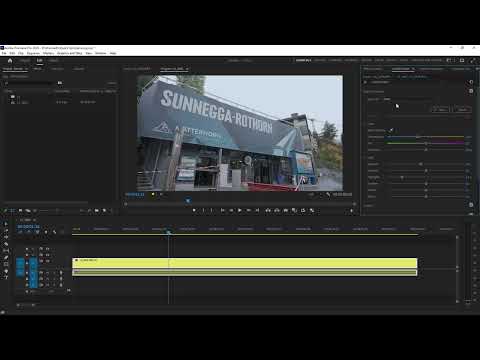Click the Extract button
Image resolution: width=480 pixels, height=360 pixels.
[x=277, y=210]
